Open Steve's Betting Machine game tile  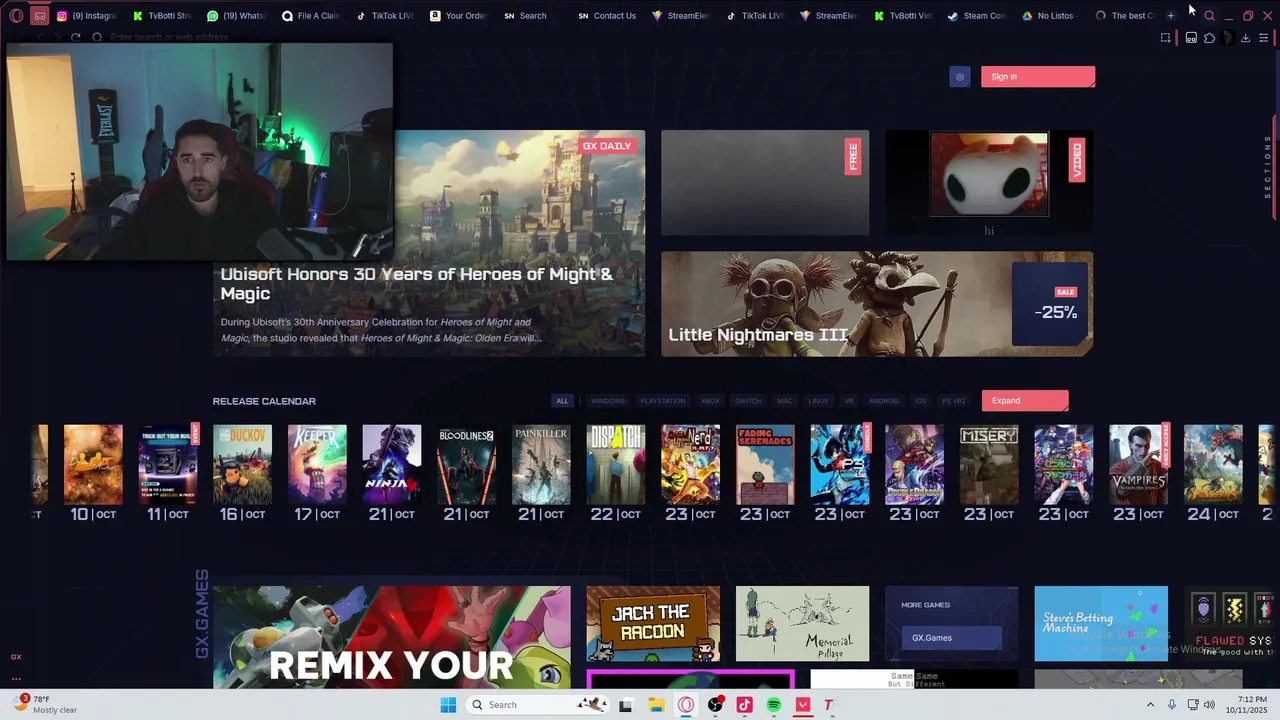pos(1101,624)
